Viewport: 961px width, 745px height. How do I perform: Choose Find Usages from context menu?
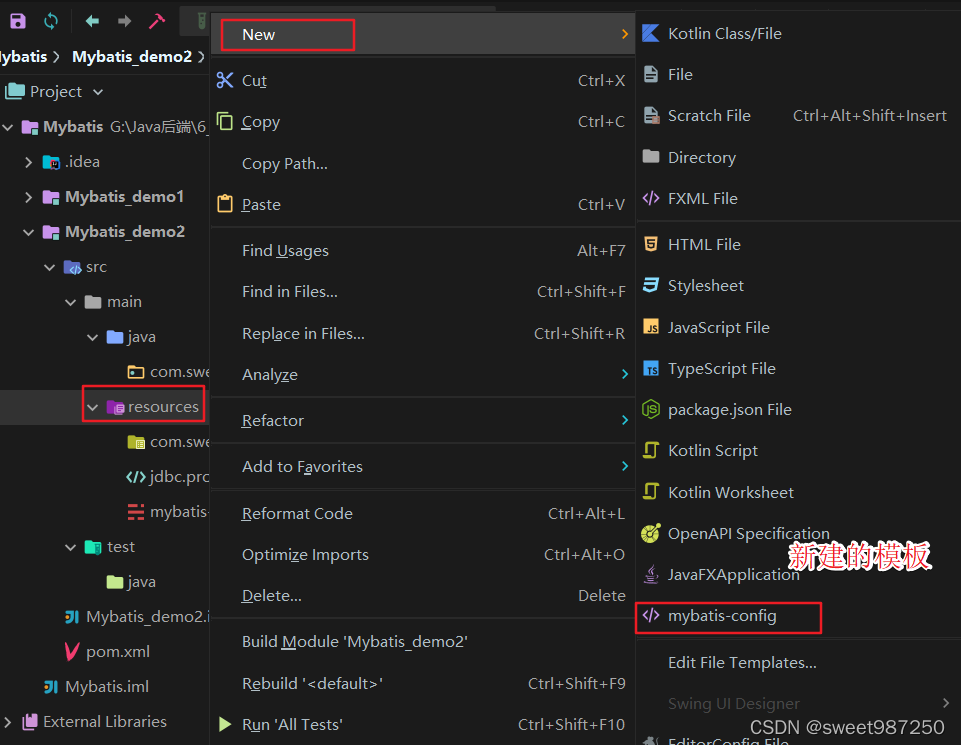point(423,251)
